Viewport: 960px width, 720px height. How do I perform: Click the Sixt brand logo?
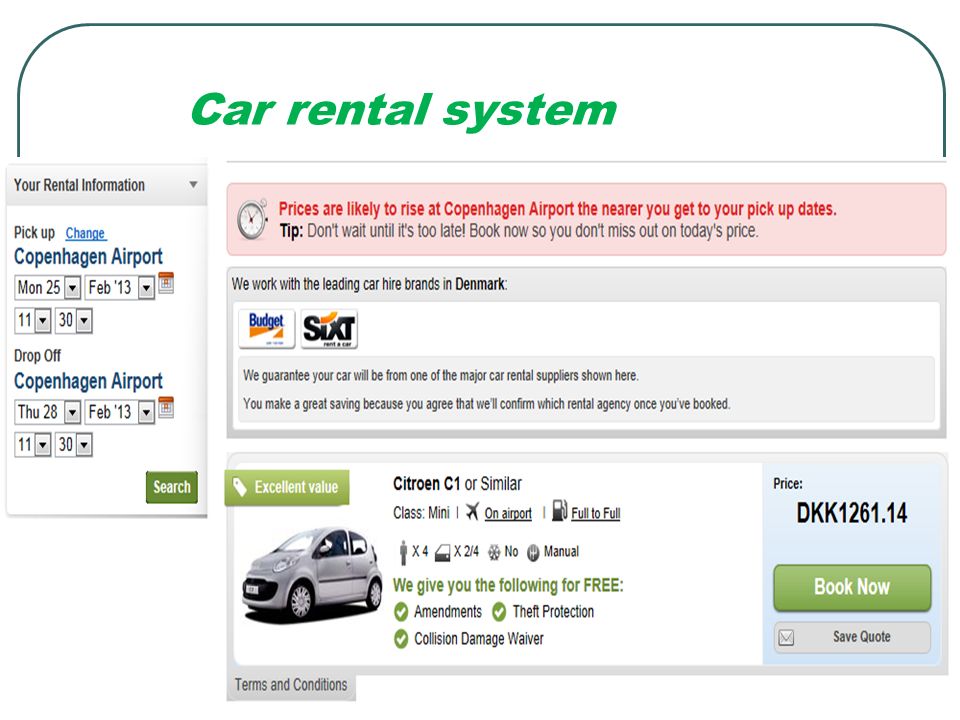coord(329,329)
